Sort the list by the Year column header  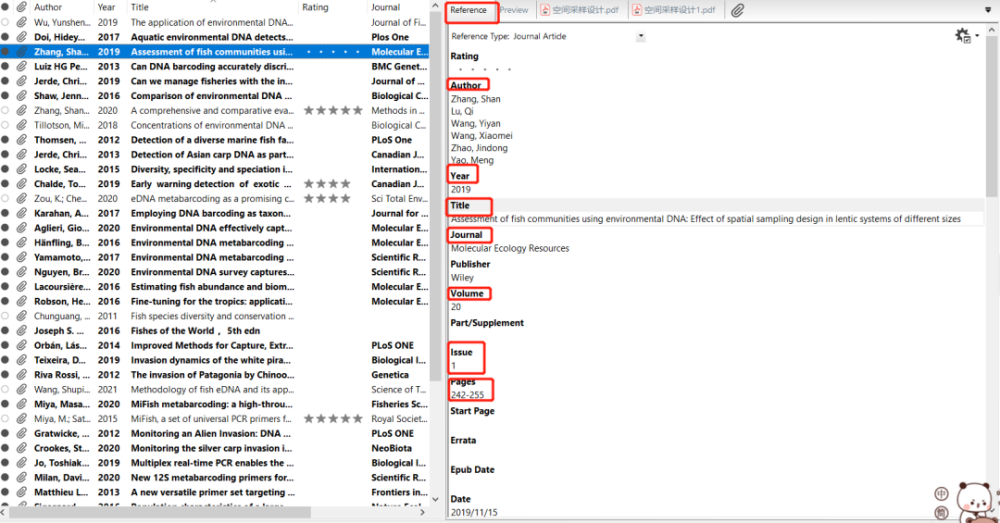pos(107,7)
